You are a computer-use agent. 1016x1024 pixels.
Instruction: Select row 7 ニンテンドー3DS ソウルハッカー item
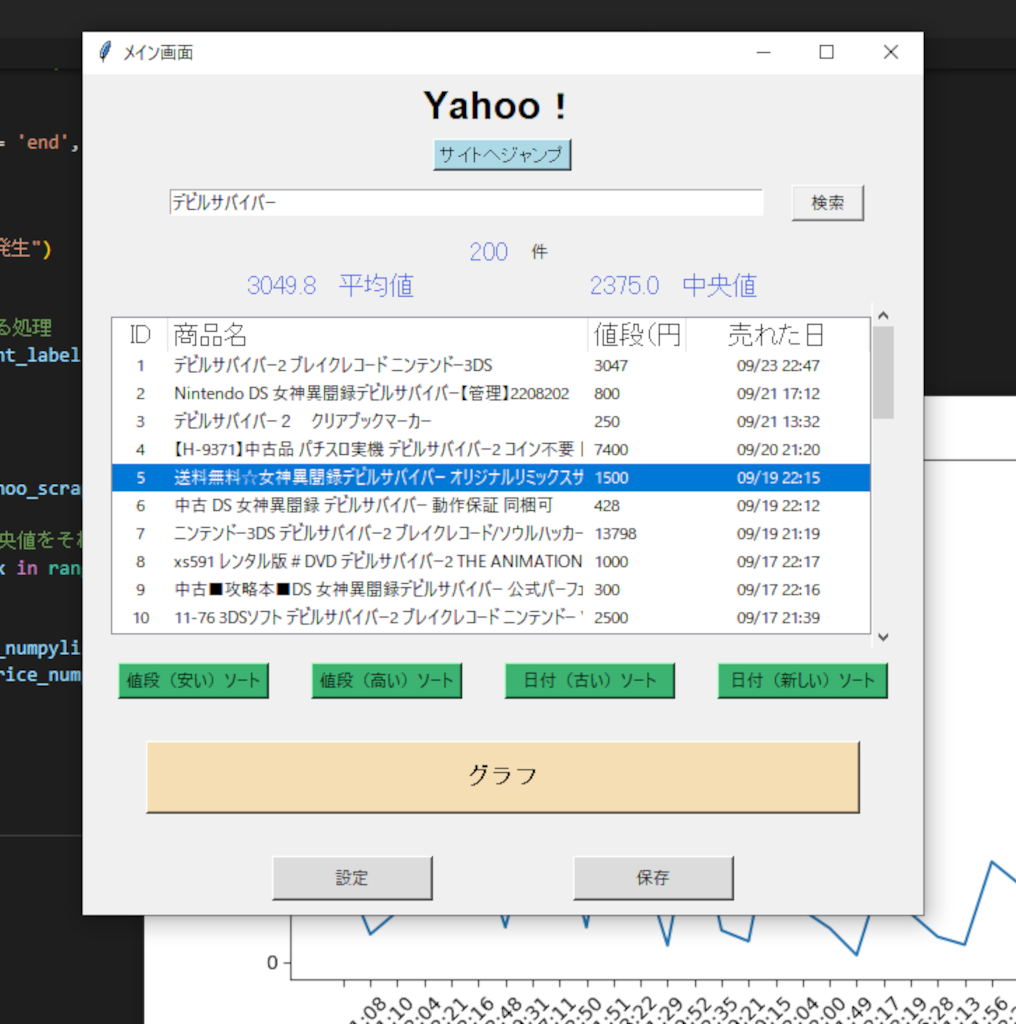[x=491, y=534]
